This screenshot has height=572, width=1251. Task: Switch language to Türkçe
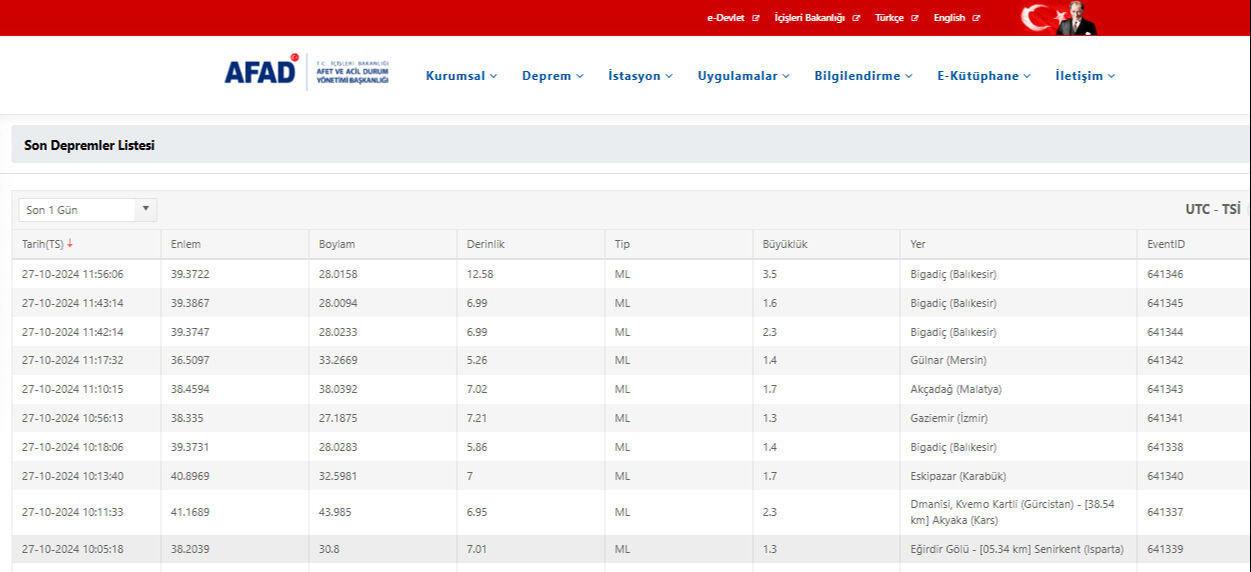(895, 18)
